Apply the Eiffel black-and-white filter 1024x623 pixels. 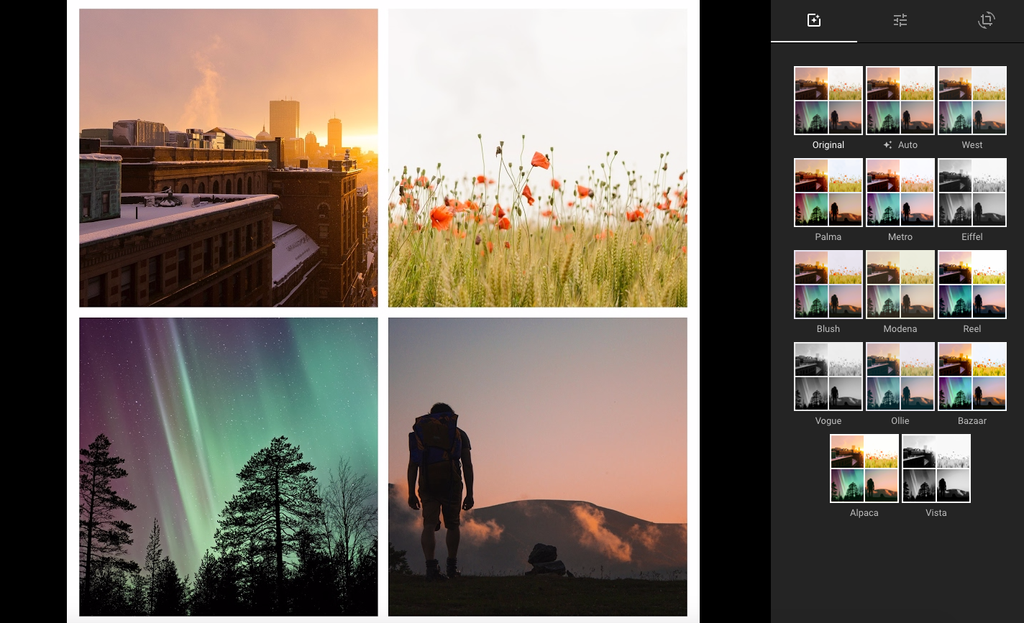[972, 191]
